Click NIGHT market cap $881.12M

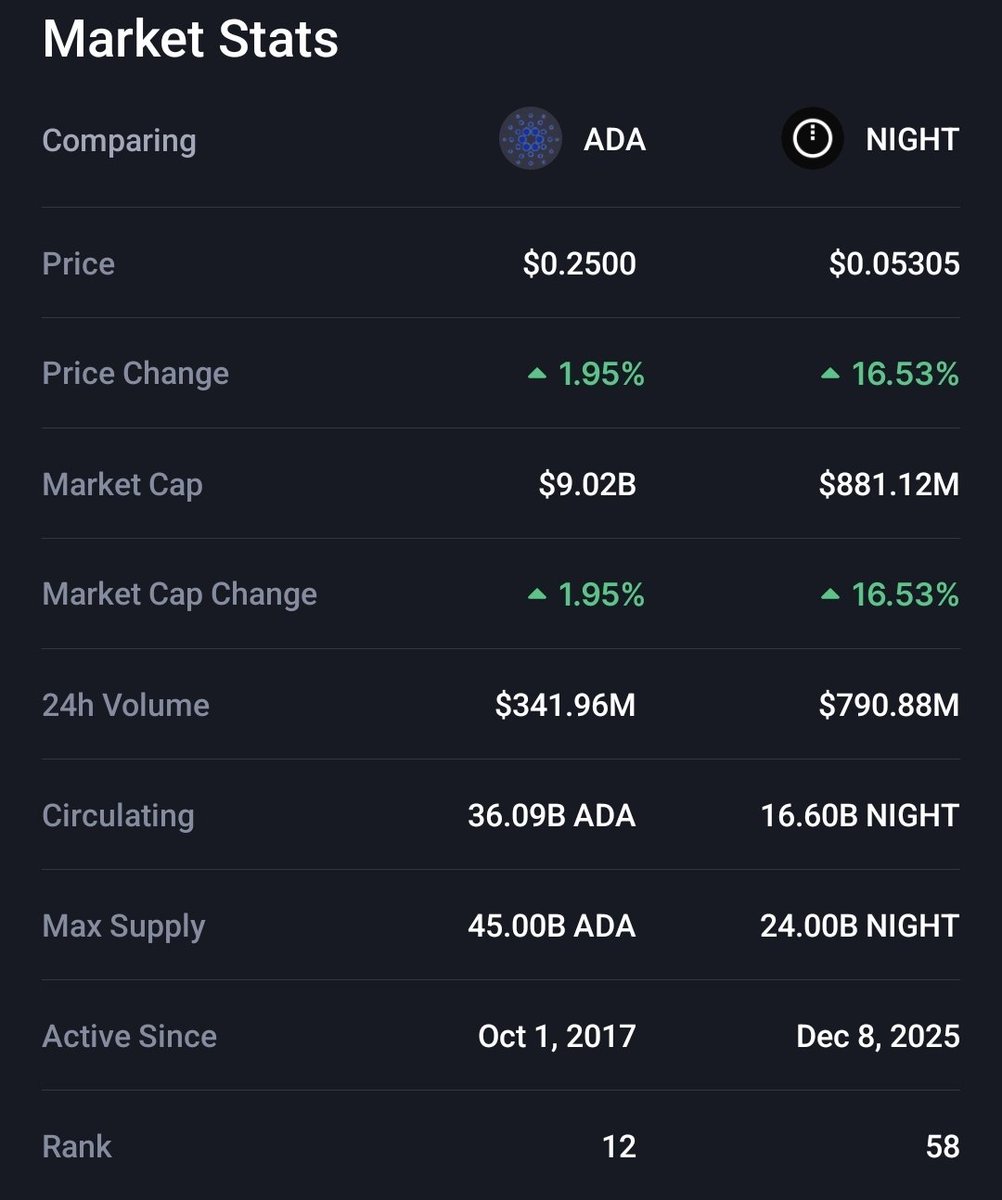(889, 485)
